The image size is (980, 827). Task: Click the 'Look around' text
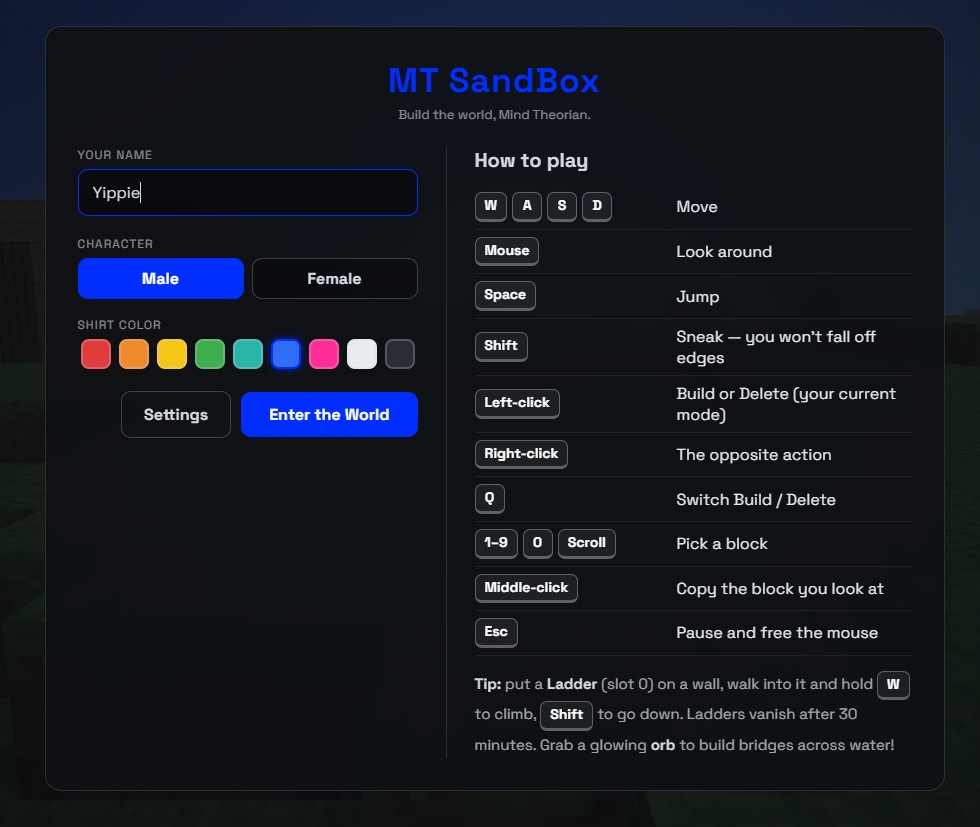point(724,252)
